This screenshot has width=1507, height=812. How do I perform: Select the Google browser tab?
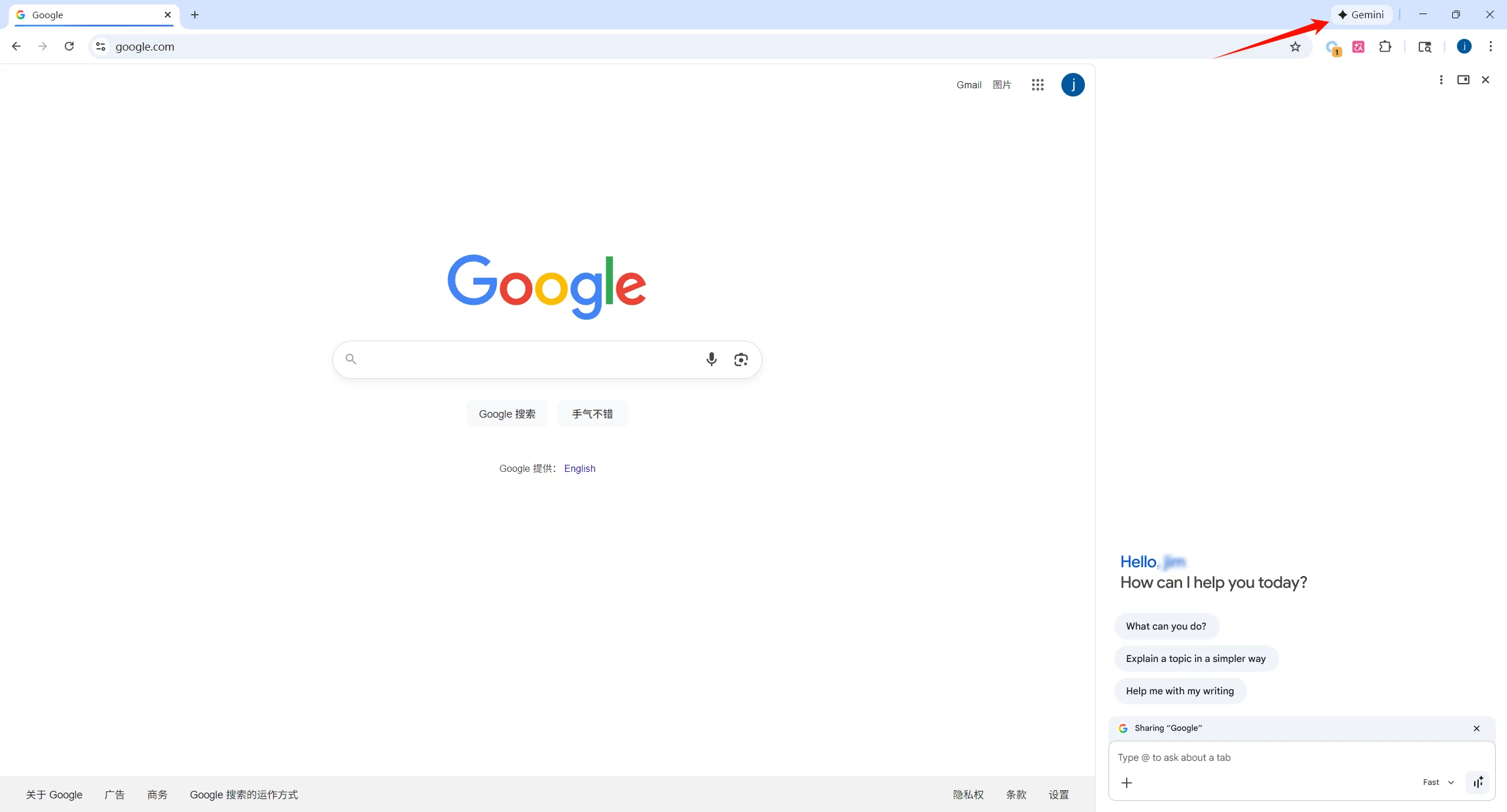point(88,15)
